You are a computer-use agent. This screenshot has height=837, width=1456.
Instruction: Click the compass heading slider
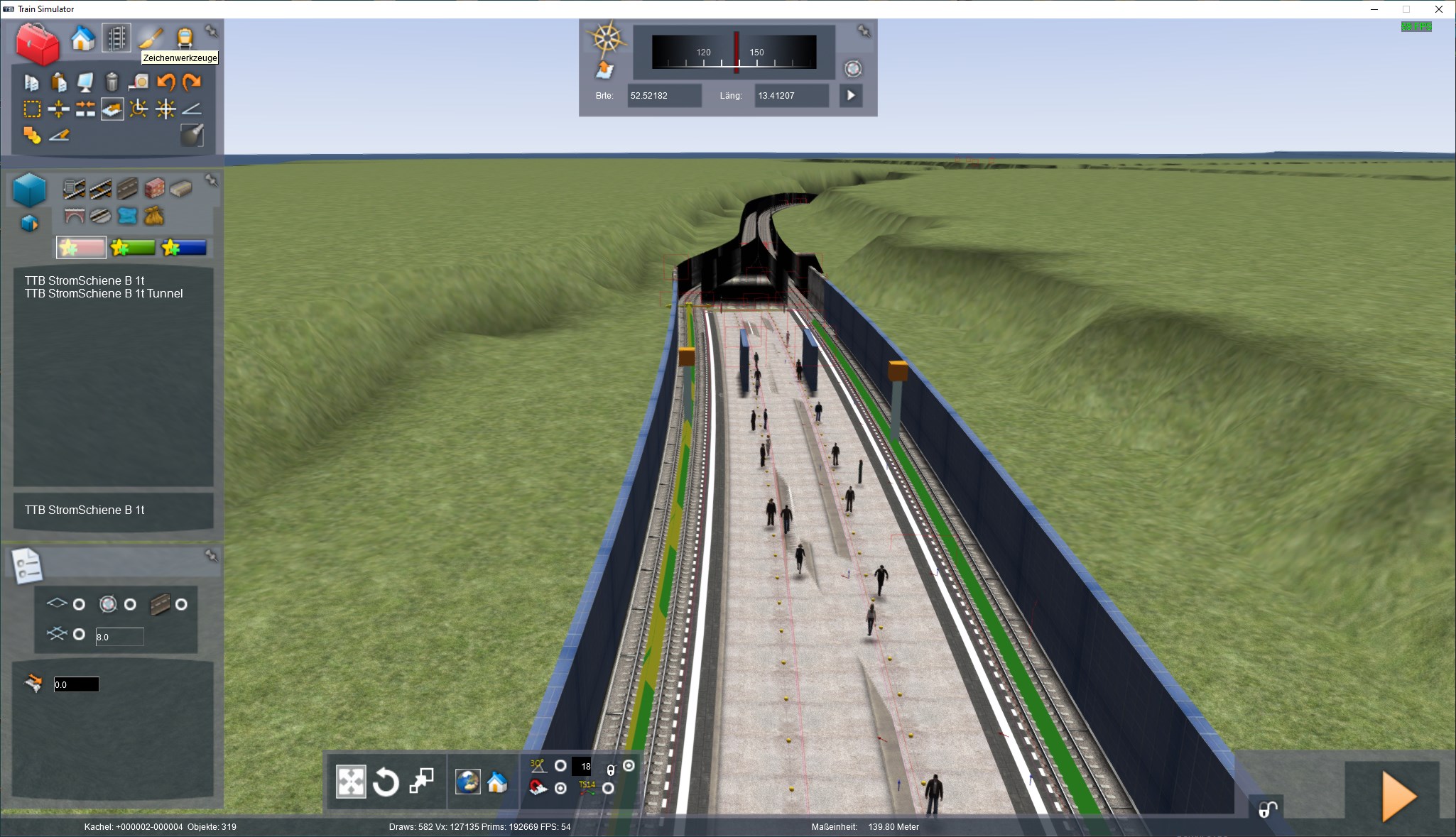(x=734, y=52)
